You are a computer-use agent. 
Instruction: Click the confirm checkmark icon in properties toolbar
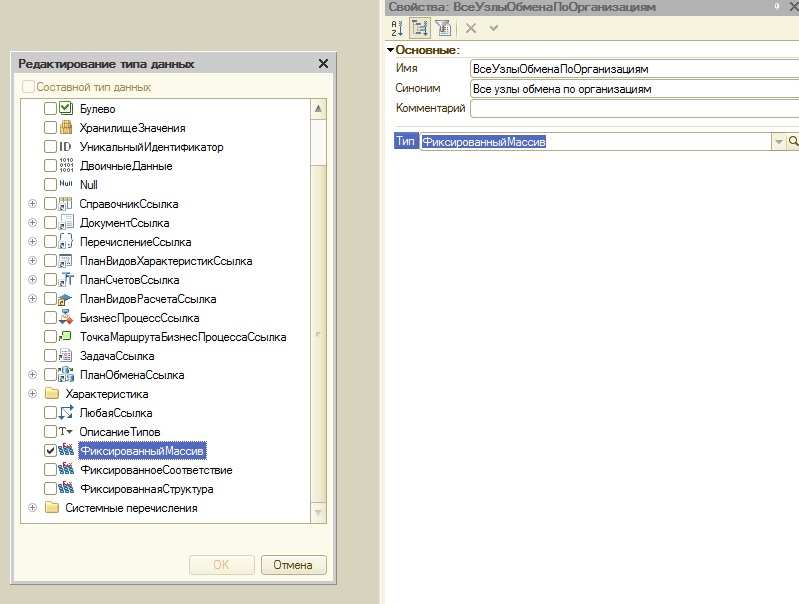click(494, 28)
